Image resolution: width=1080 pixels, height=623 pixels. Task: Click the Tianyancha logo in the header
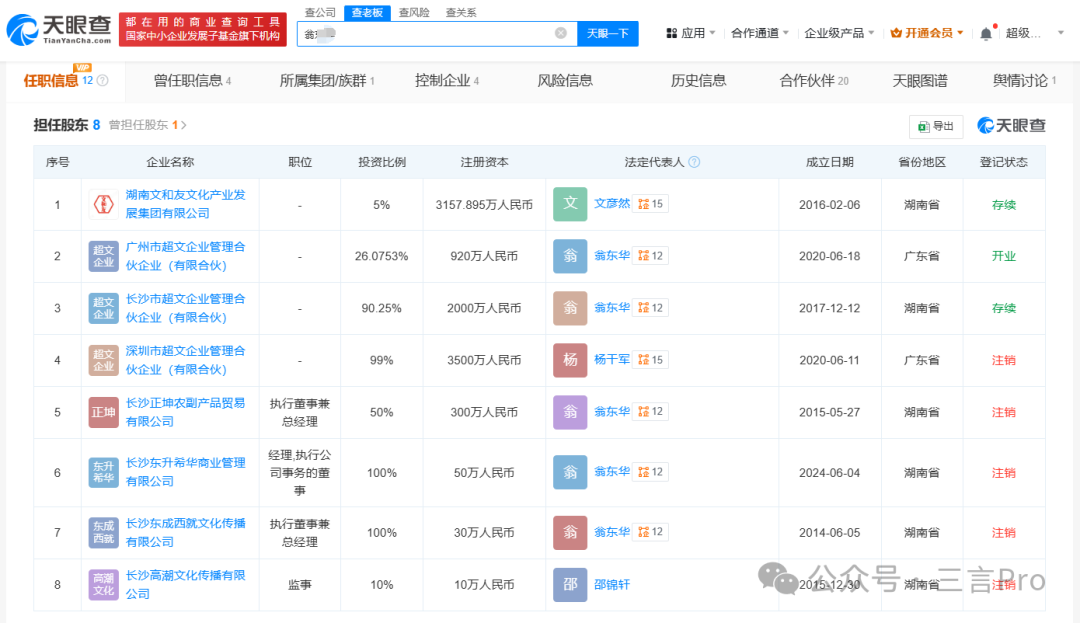tap(58, 31)
